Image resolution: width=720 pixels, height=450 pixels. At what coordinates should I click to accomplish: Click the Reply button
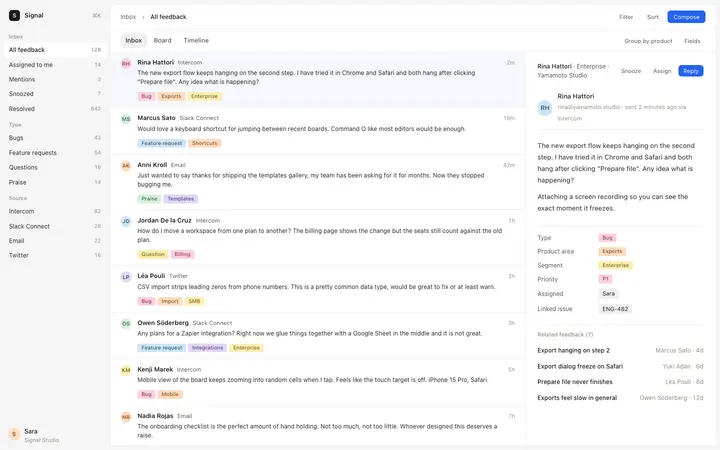click(691, 71)
